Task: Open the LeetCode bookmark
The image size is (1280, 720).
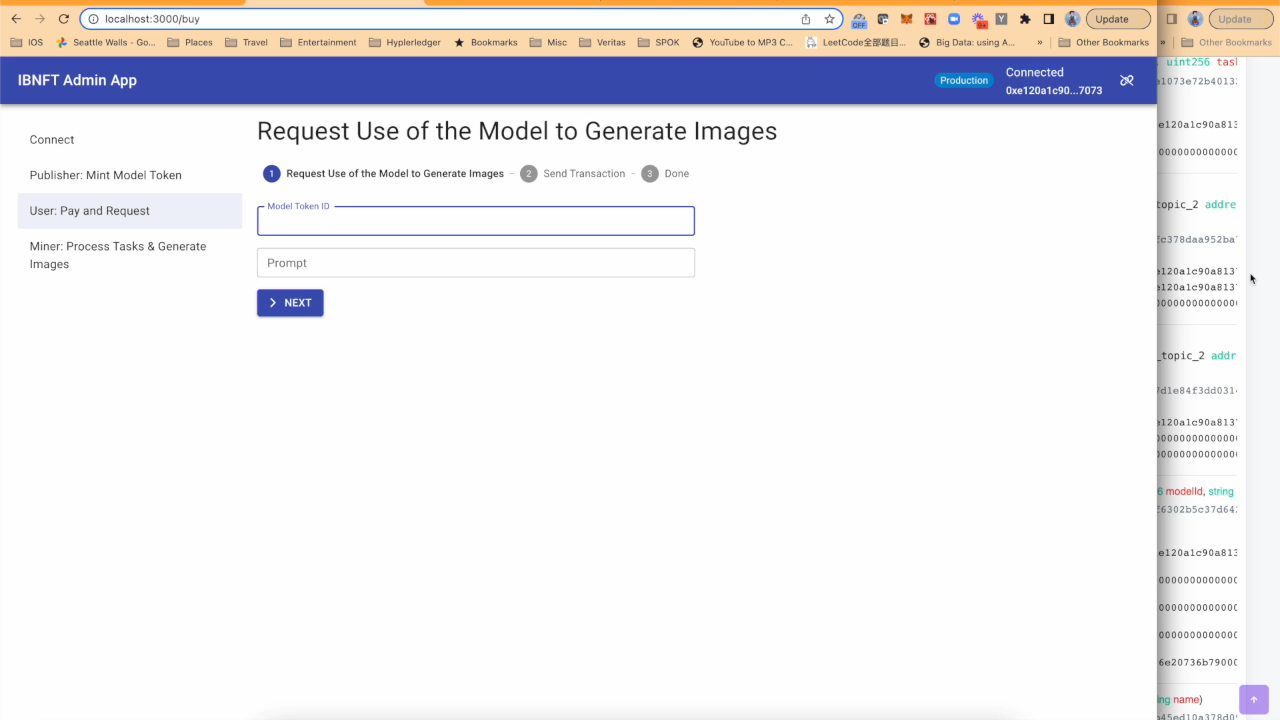Action: click(856, 42)
